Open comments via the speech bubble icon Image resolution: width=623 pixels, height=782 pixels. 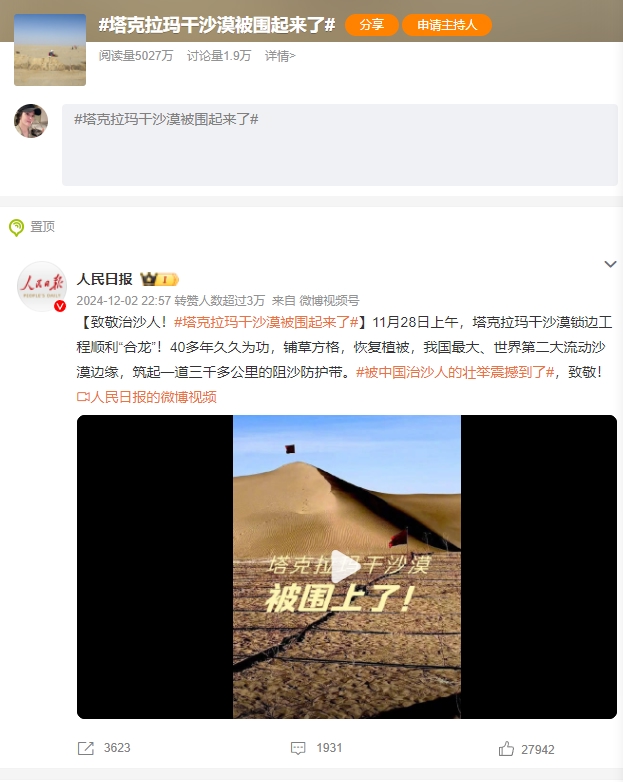point(298,748)
